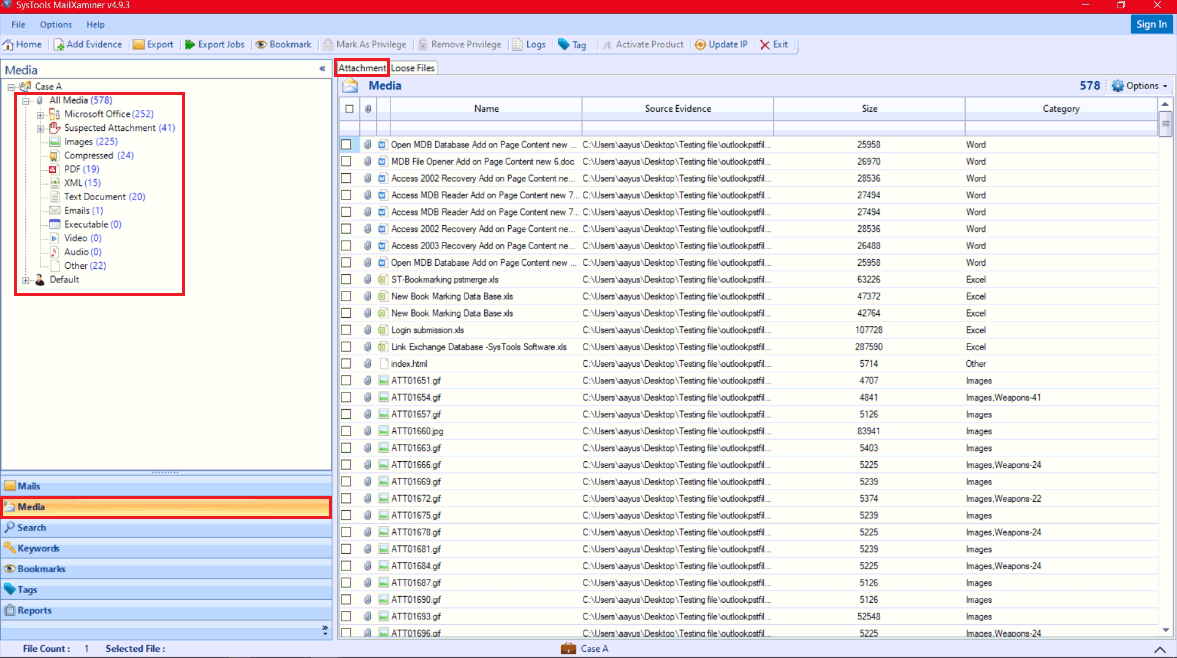This screenshot has height=658, width=1177.
Task: Click the Bookmark eye icon
Action: click(x=261, y=45)
